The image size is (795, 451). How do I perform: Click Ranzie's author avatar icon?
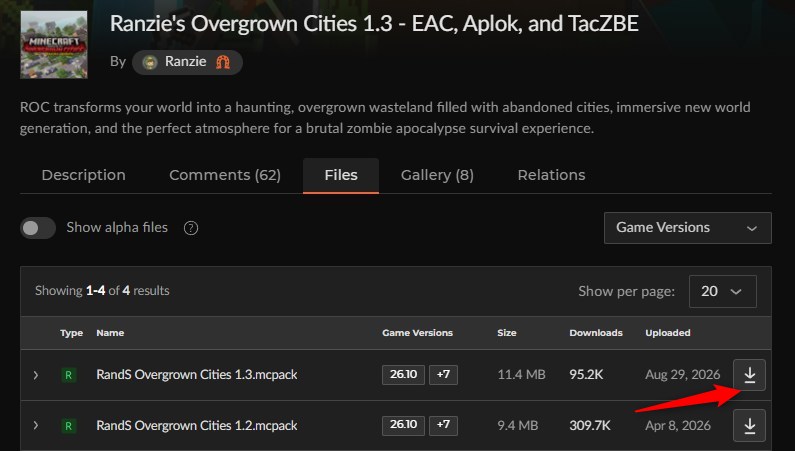pos(150,62)
